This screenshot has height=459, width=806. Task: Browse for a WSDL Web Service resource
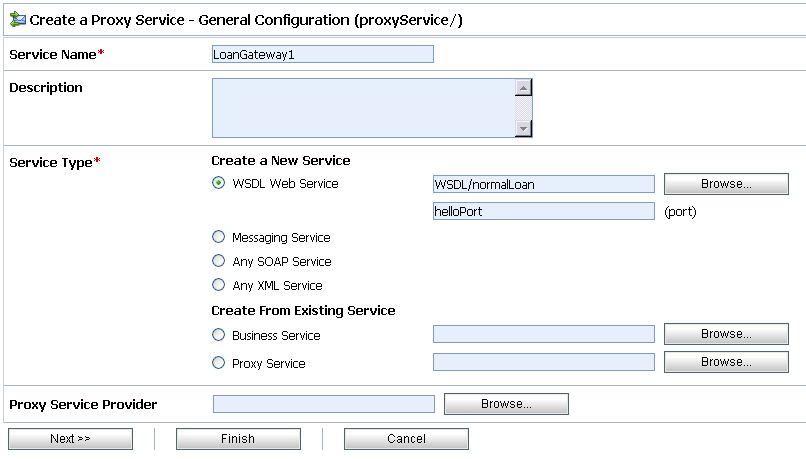tap(726, 184)
